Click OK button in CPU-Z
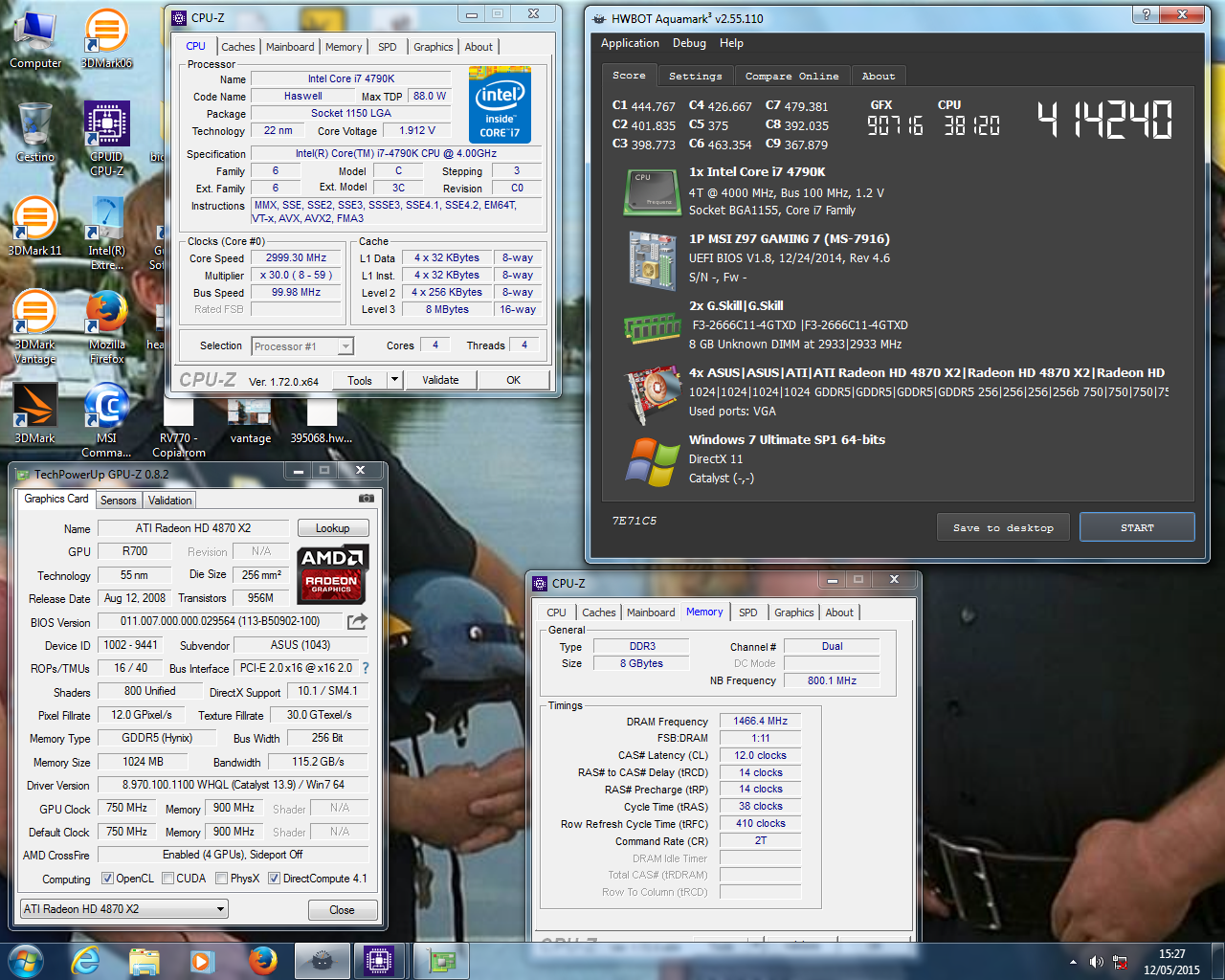1225x980 pixels. click(513, 380)
